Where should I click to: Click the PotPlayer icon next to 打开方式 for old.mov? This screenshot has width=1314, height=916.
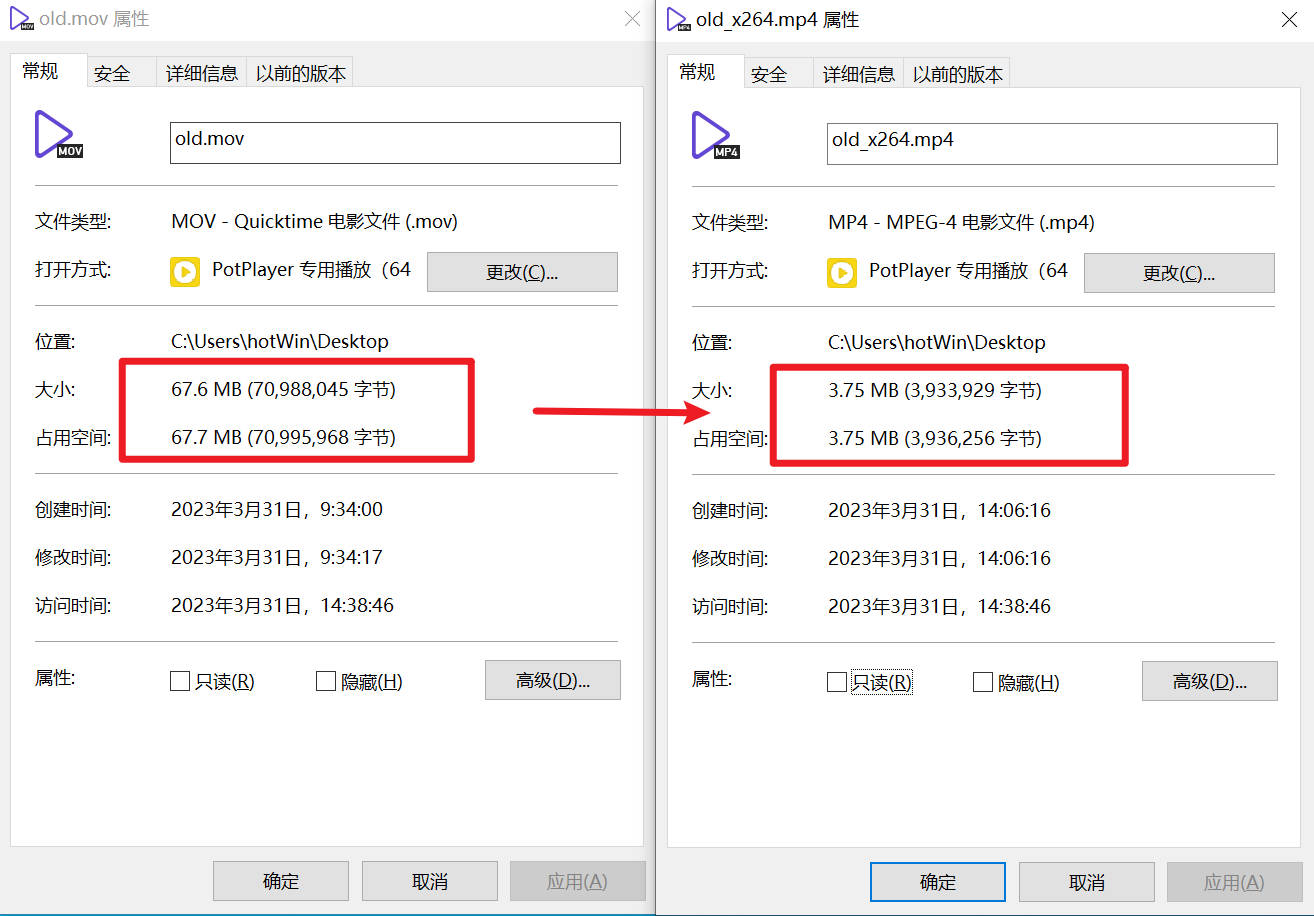pos(184,271)
